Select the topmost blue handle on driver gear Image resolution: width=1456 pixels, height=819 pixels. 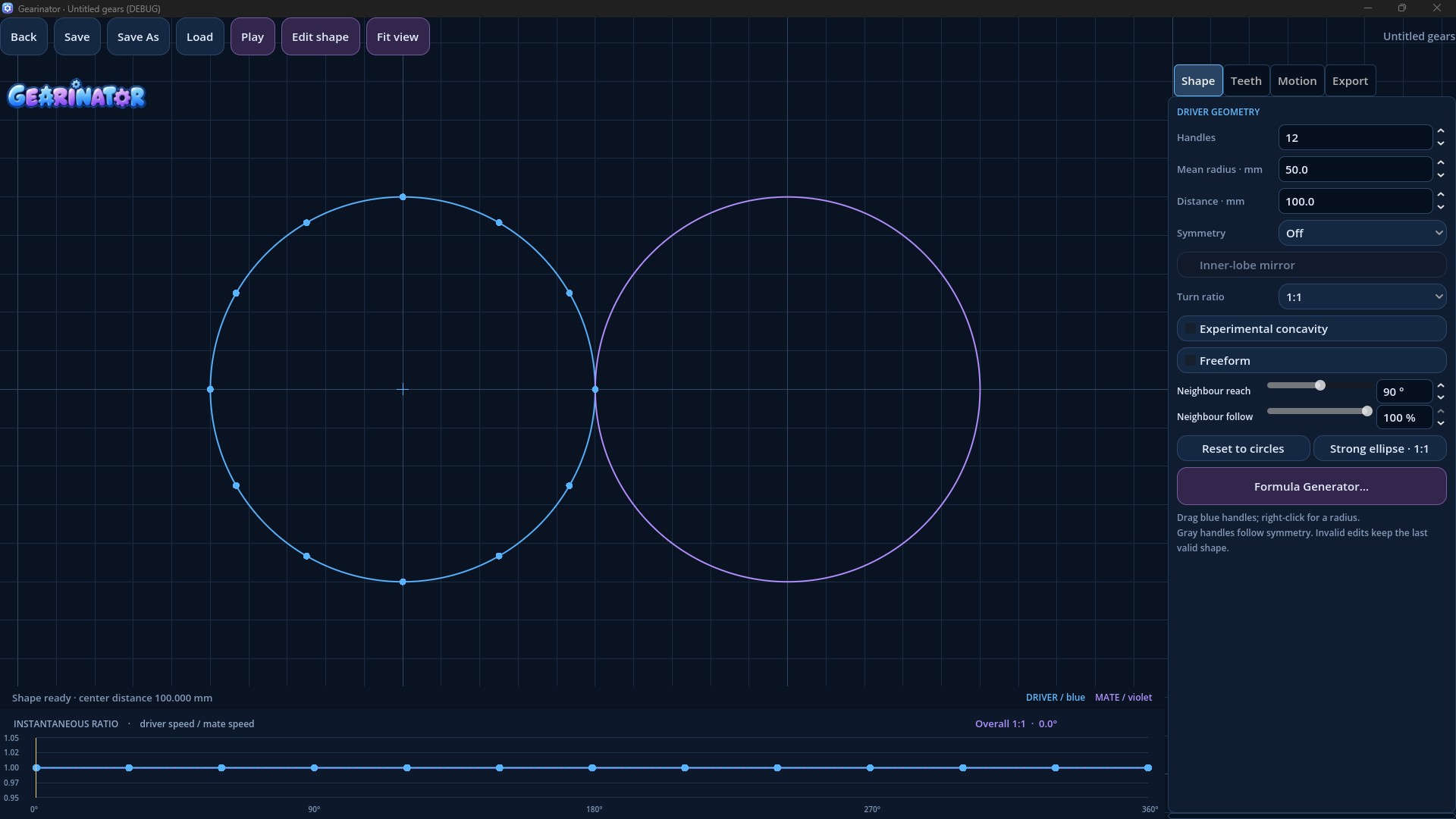403,197
